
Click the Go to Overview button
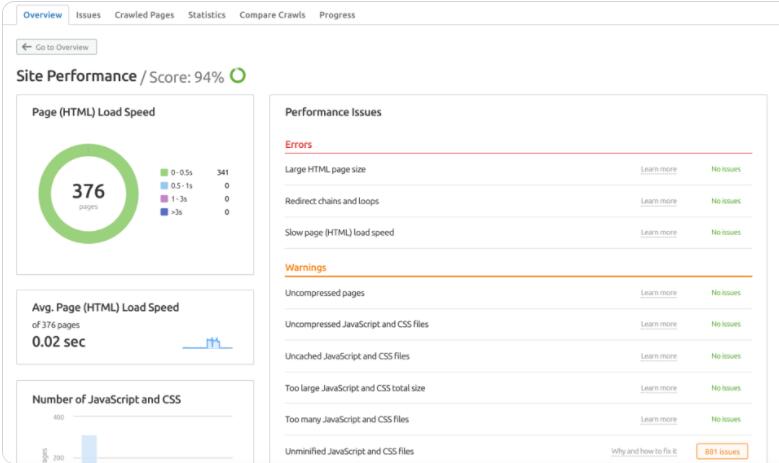57,47
